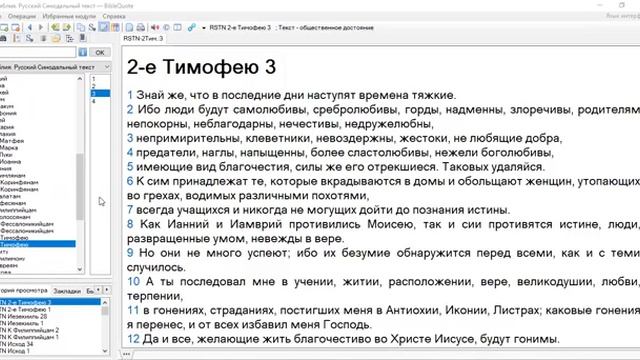Click the printer icon
640x360 pixels.
(x=141, y=27)
